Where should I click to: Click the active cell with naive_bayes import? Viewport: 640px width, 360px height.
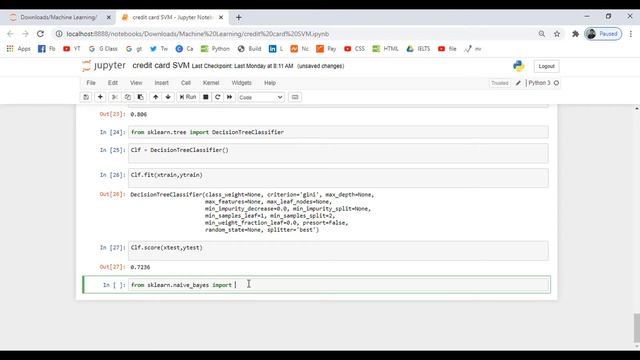[338, 285]
